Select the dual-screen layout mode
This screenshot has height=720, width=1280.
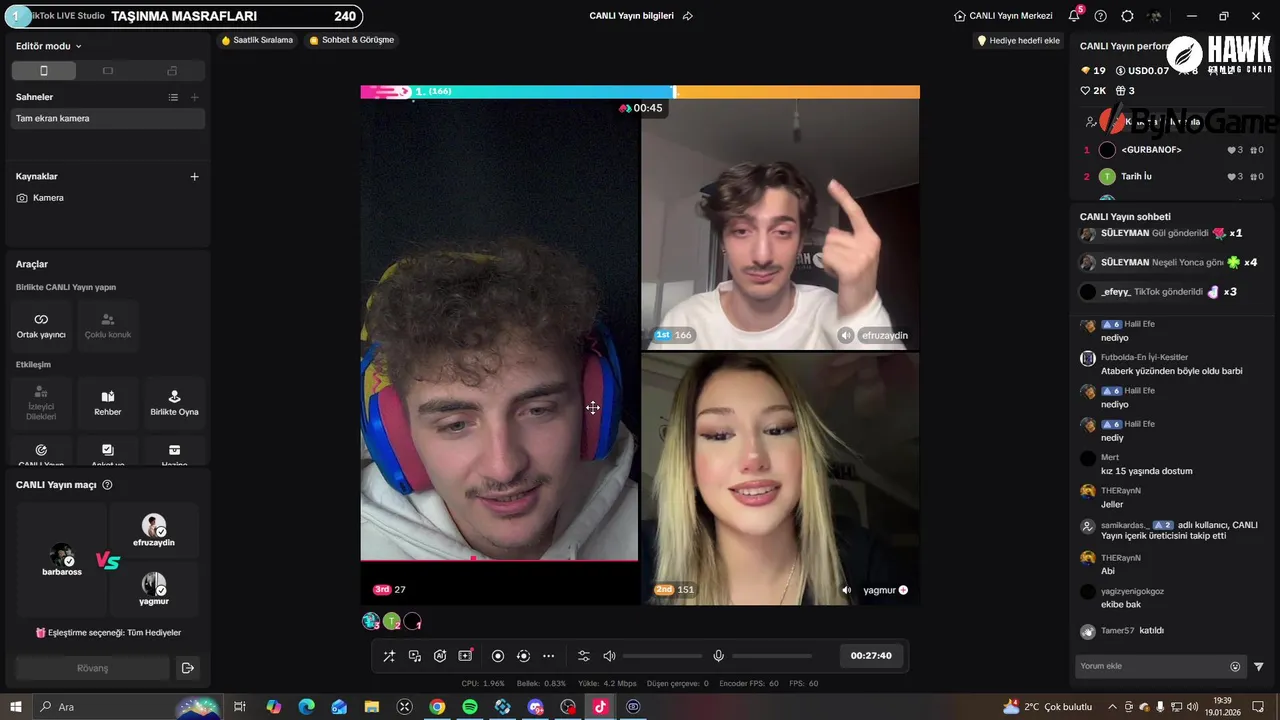point(172,71)
